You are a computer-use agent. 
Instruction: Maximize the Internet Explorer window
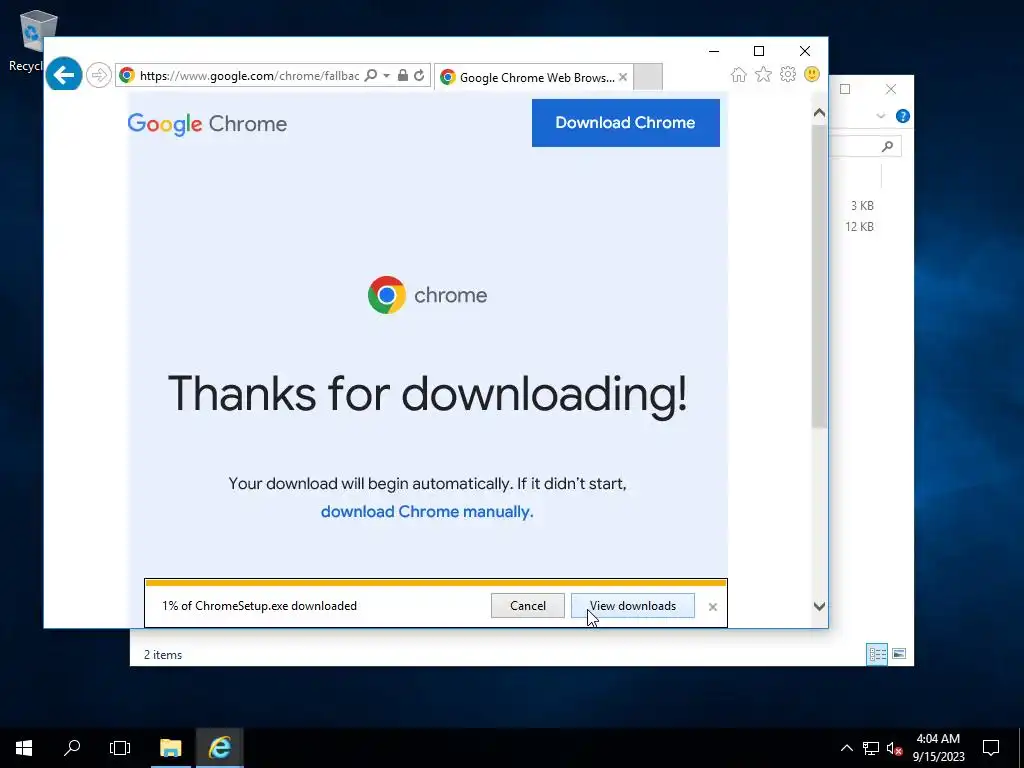click(759, 51)
